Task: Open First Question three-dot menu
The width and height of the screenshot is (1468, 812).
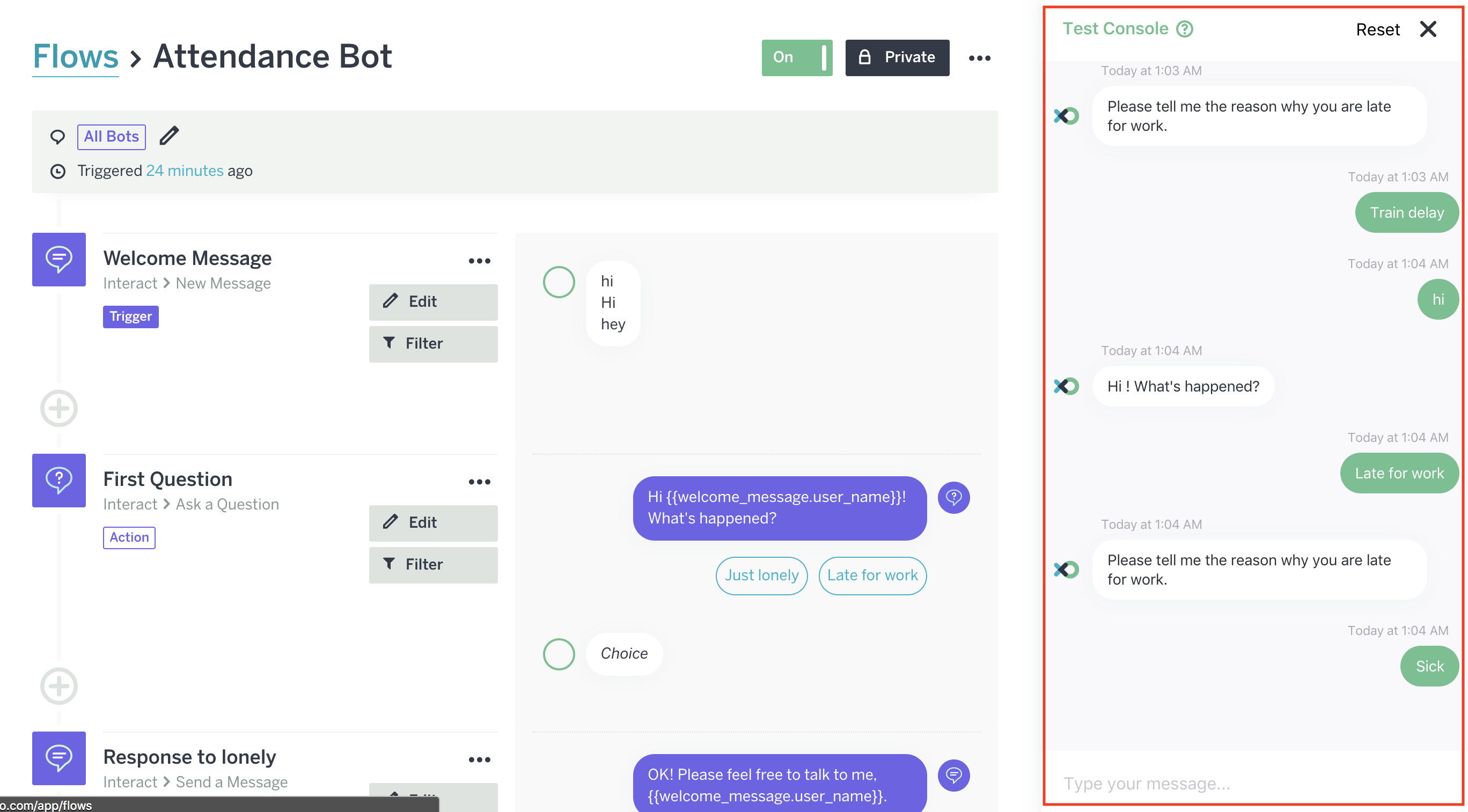Action: pyautogui.click(x=479, y=482)
